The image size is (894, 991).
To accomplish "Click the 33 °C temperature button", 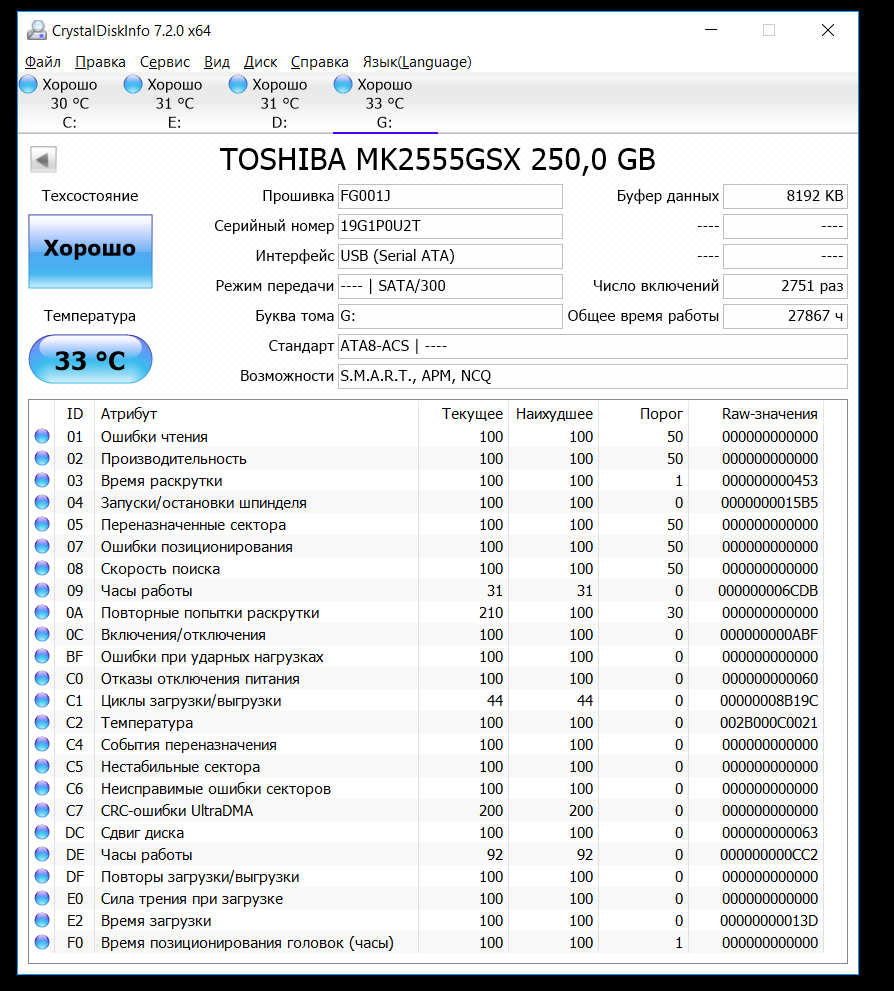I will pos(90,359).
